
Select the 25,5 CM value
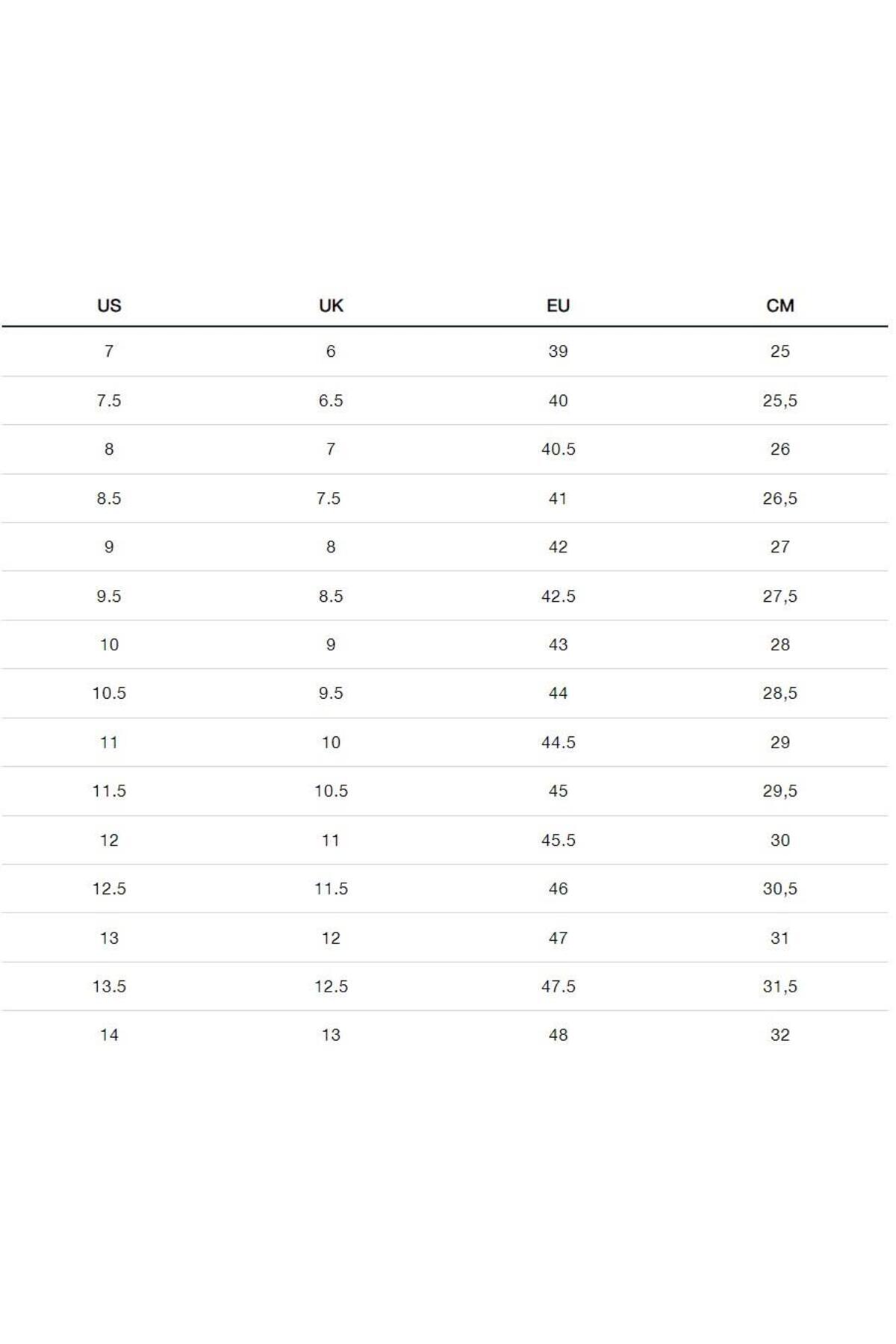(x=780, y=401)
